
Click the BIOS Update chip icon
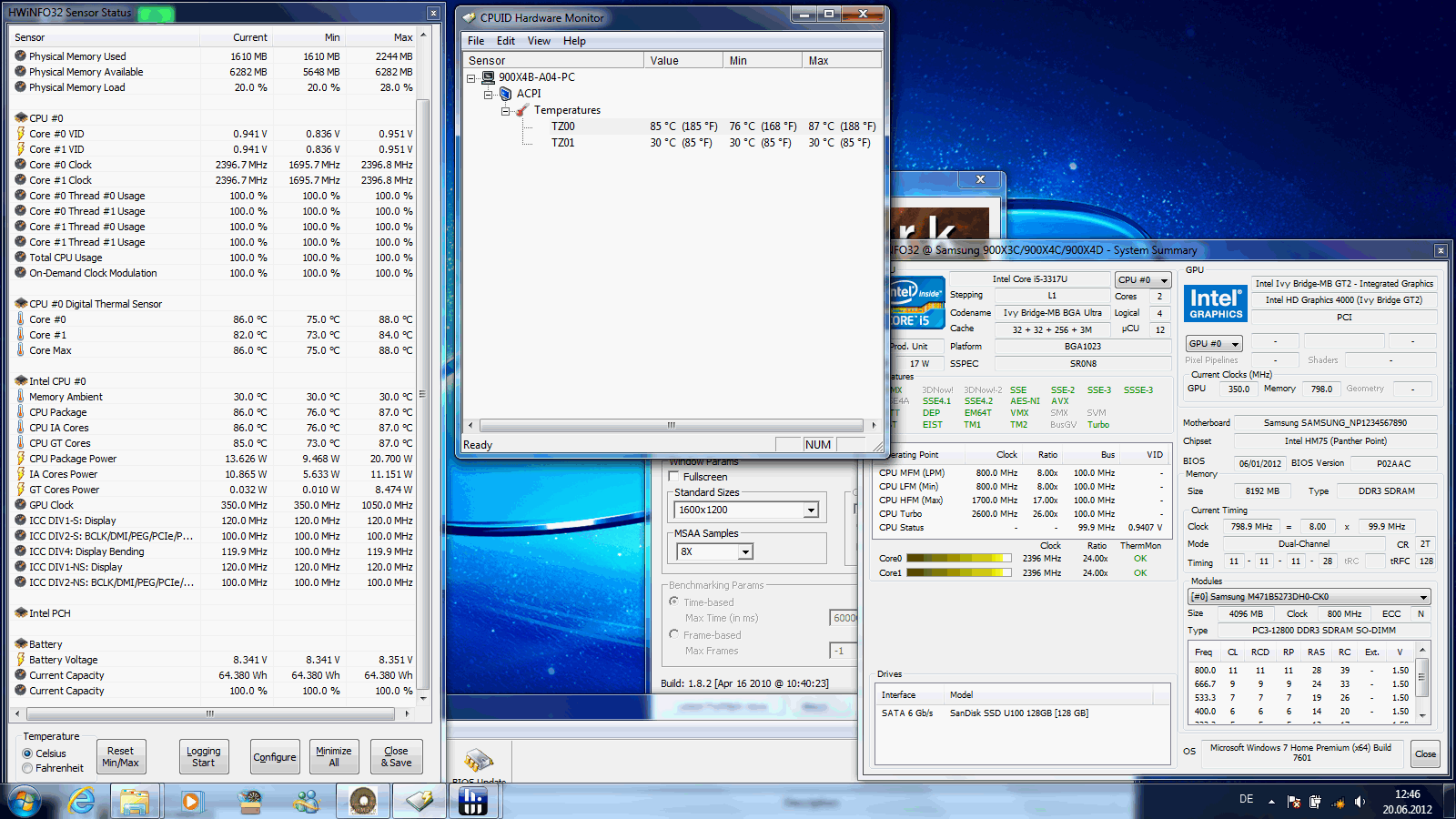pyautogui.click(x=479, y=761)
